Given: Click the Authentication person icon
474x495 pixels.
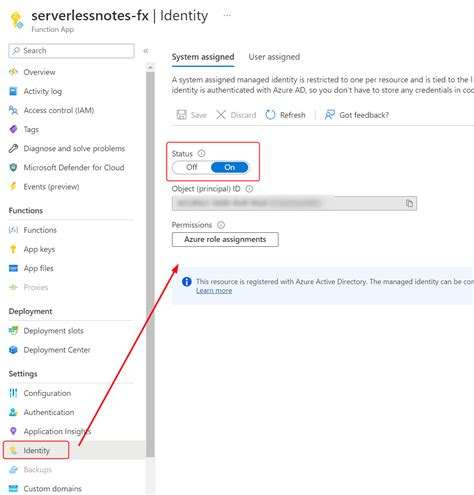Looking at the screenshot, I should (13, 412).
